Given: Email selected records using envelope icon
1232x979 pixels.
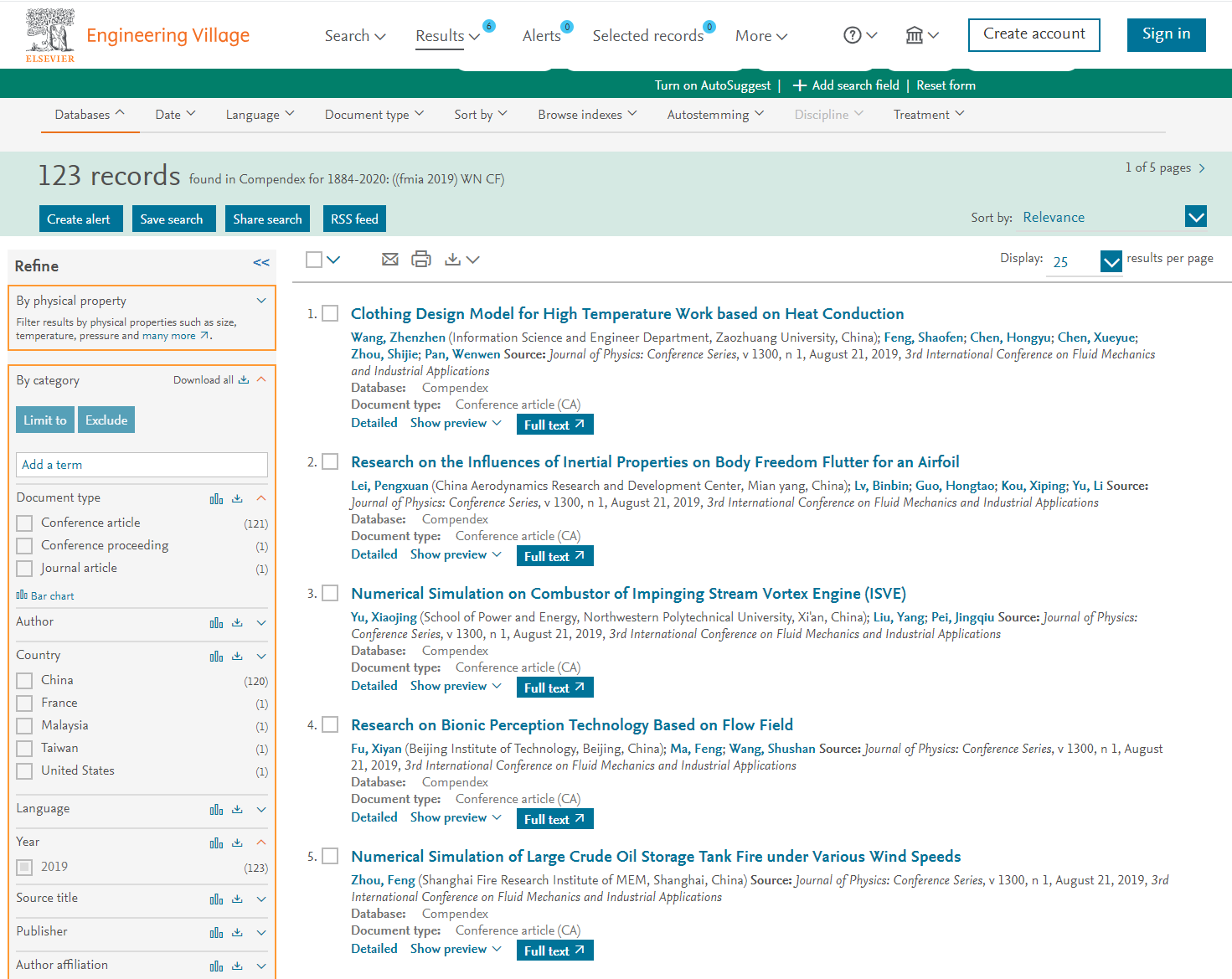Looking at the screenshot, I should [x=390, y=260].
